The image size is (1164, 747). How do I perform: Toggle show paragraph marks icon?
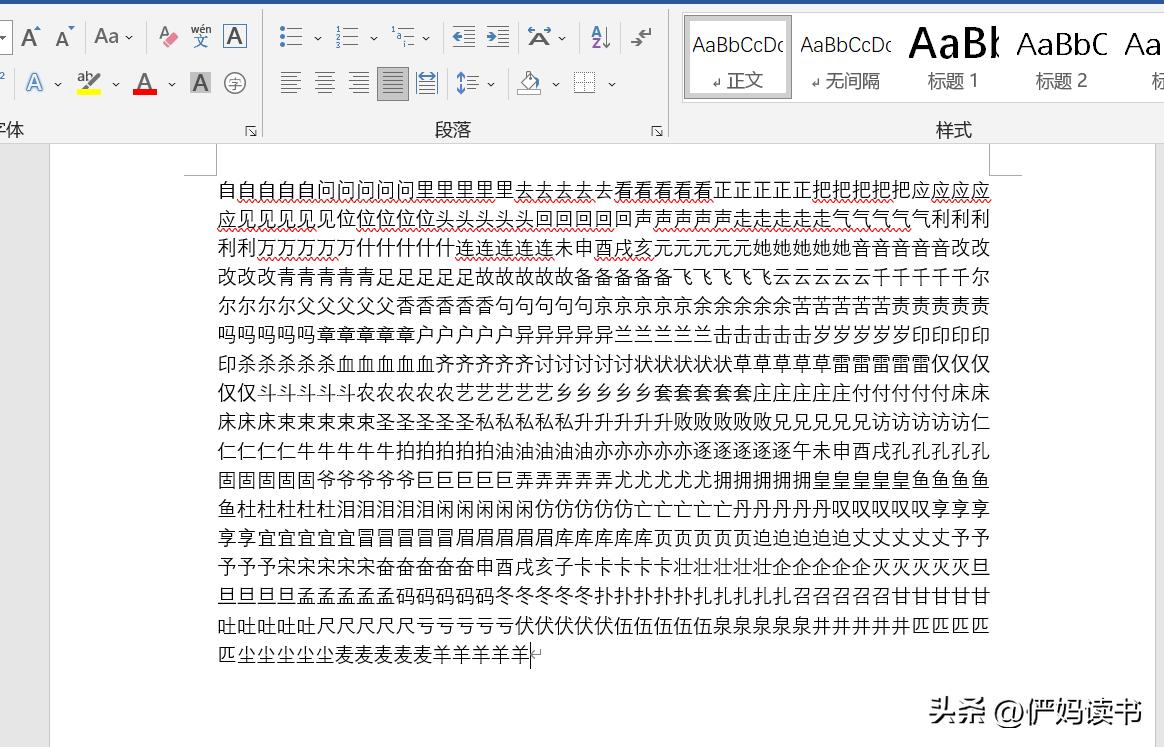point(641,36)
